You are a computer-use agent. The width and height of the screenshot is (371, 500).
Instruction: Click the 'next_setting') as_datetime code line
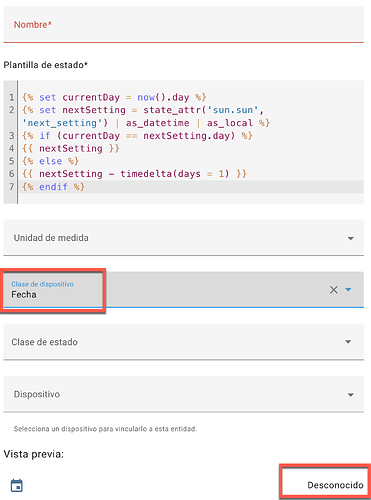coord(146,123)
